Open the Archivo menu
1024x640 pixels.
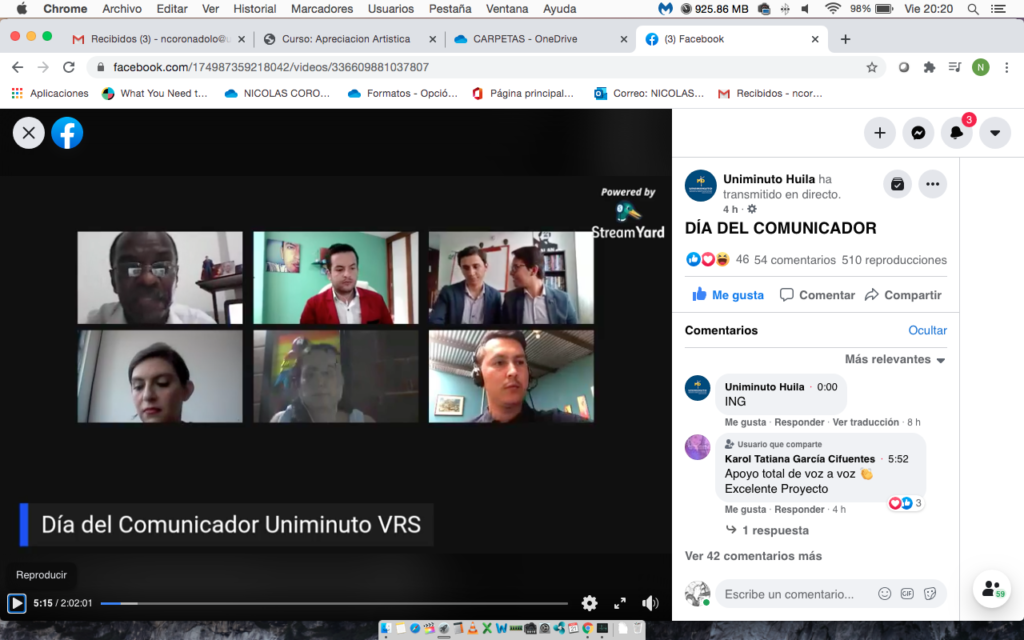click(122, 9)
